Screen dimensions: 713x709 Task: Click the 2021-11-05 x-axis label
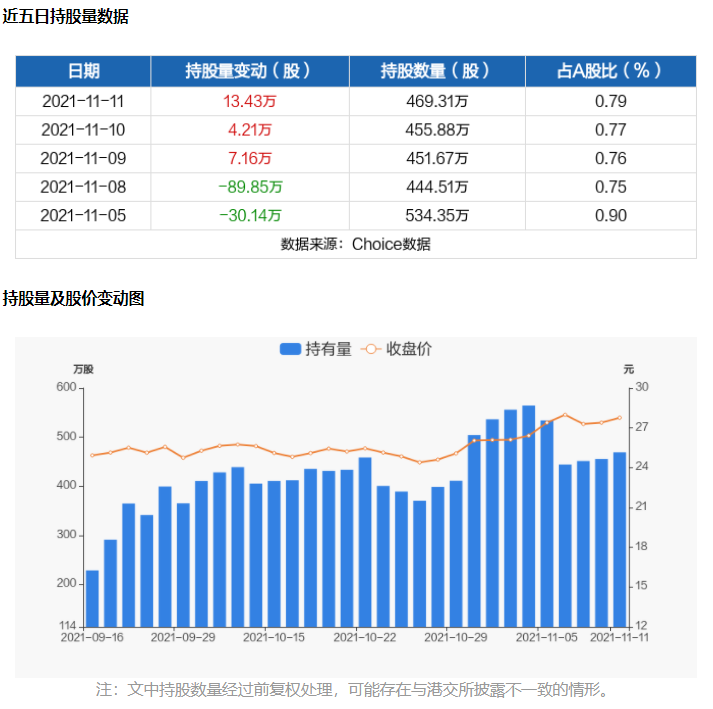(x=547, y=638)
